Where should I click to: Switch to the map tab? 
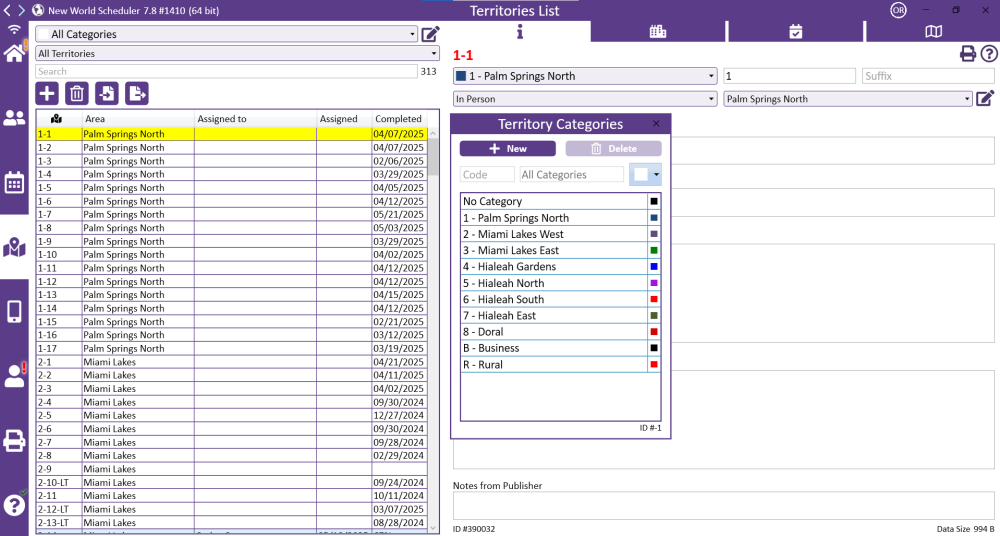[932, 32]
